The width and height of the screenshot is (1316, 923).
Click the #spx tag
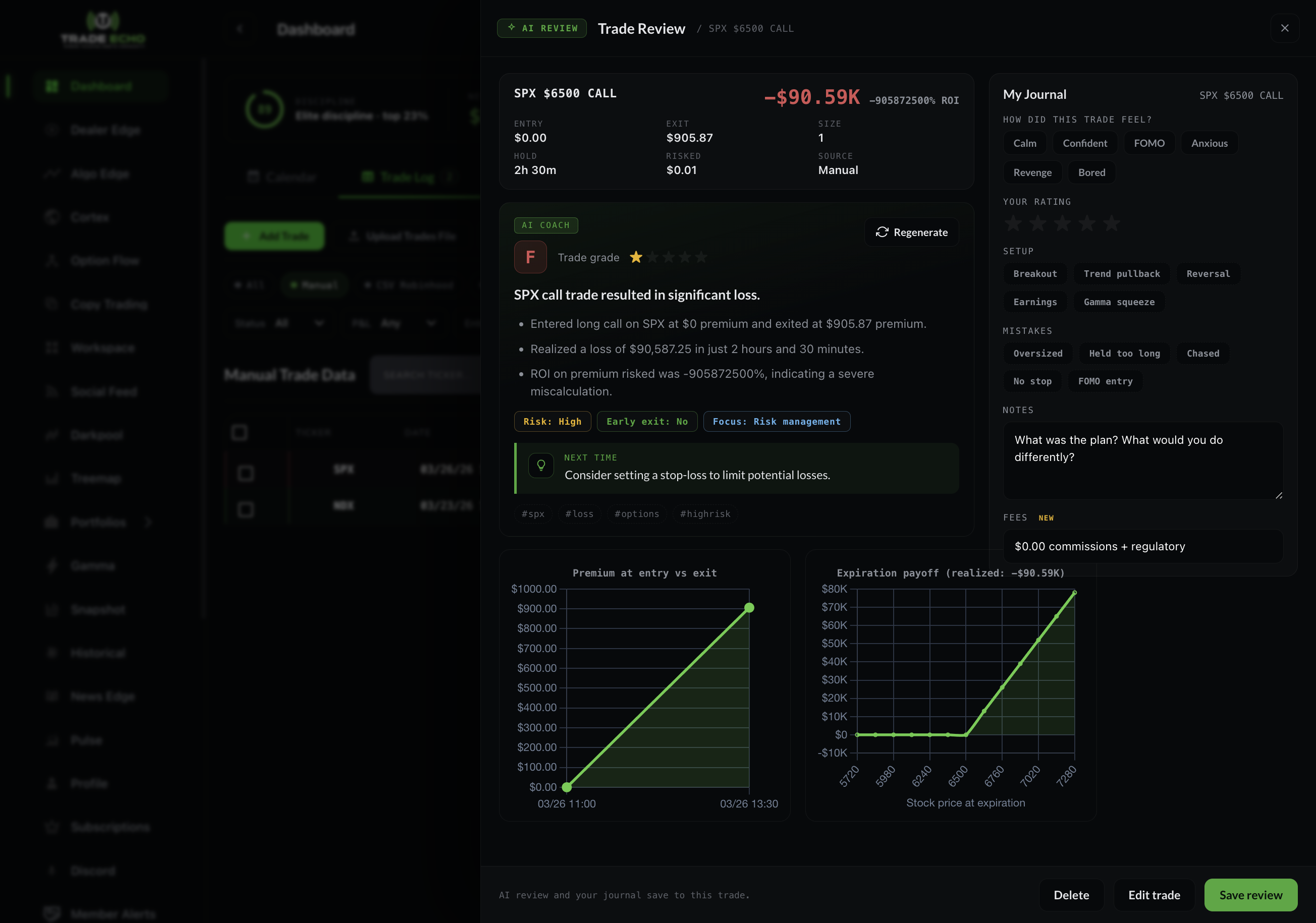pos(532,514)
